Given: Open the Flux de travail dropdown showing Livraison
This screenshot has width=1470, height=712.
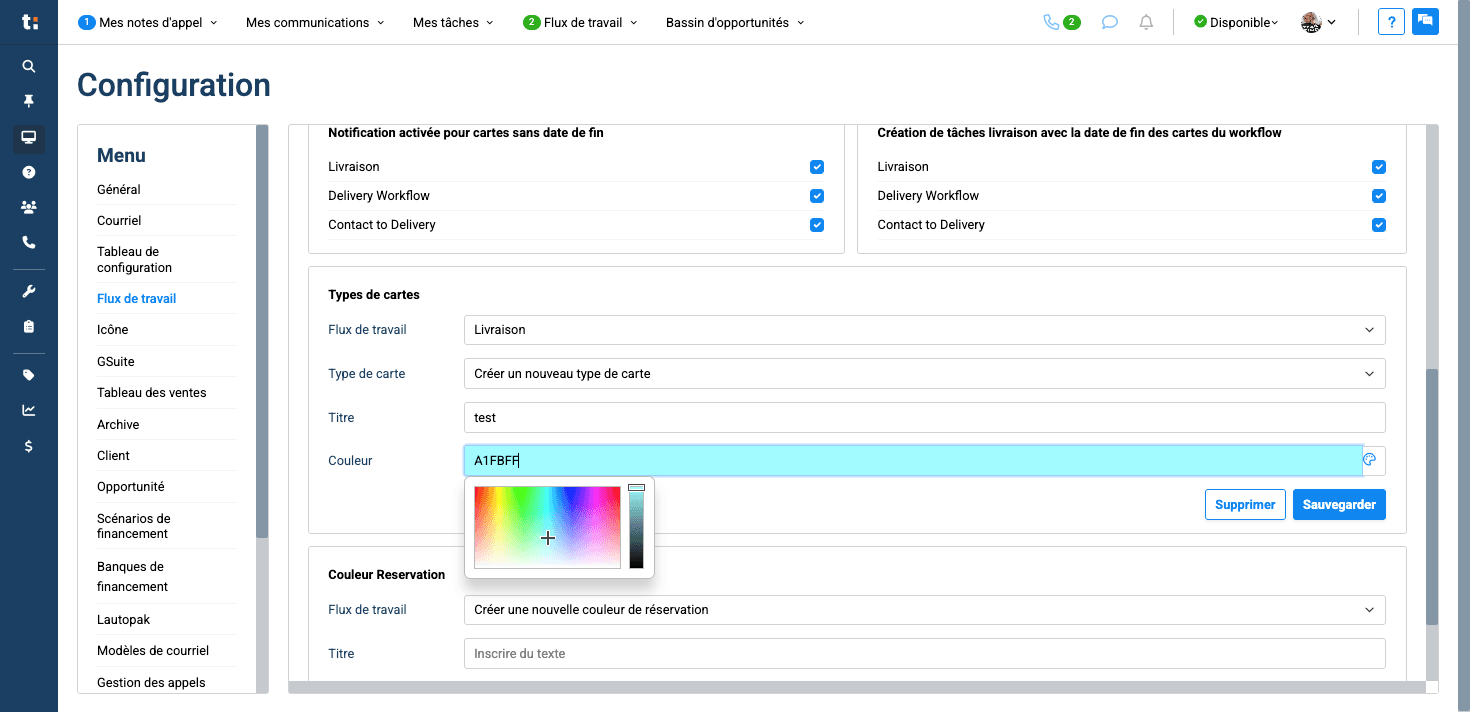Looking at the screenshot, I should point(924,330).
